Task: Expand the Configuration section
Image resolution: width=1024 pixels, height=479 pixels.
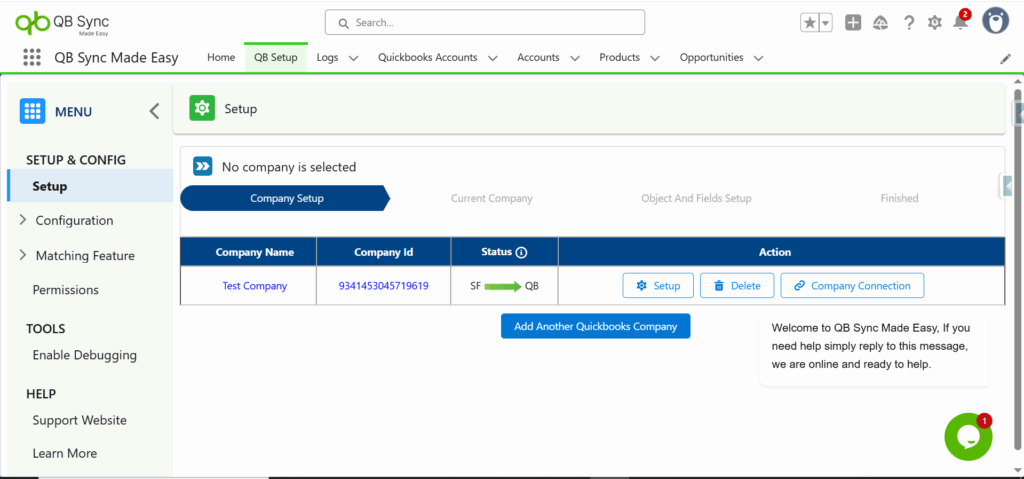Action: [23, 220]
